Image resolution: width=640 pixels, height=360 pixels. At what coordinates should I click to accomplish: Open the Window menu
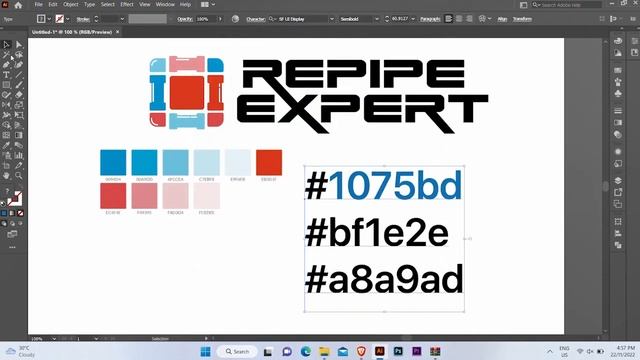point(165,4)
